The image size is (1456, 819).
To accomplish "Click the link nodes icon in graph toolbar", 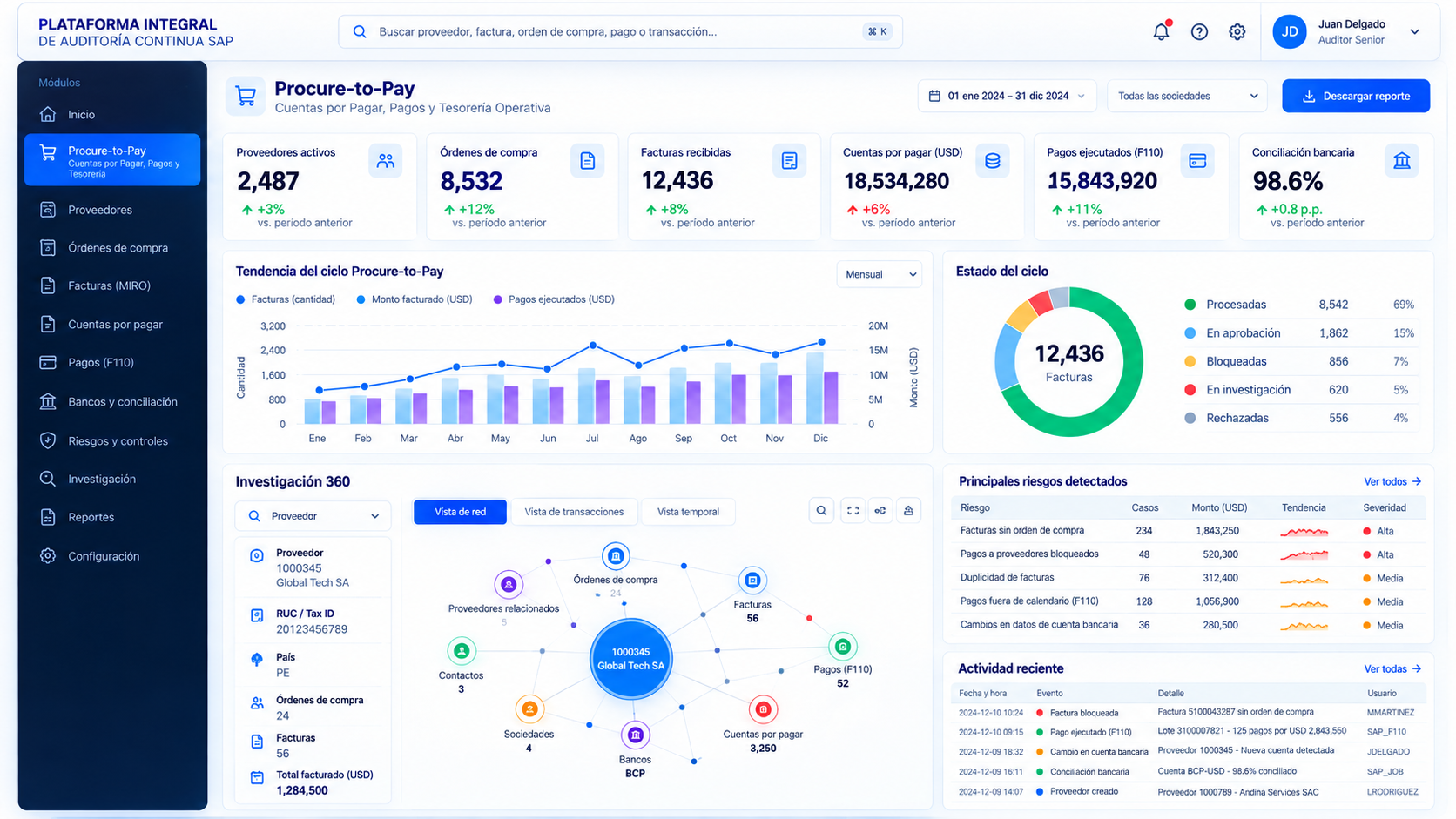I will coord(880,511).
